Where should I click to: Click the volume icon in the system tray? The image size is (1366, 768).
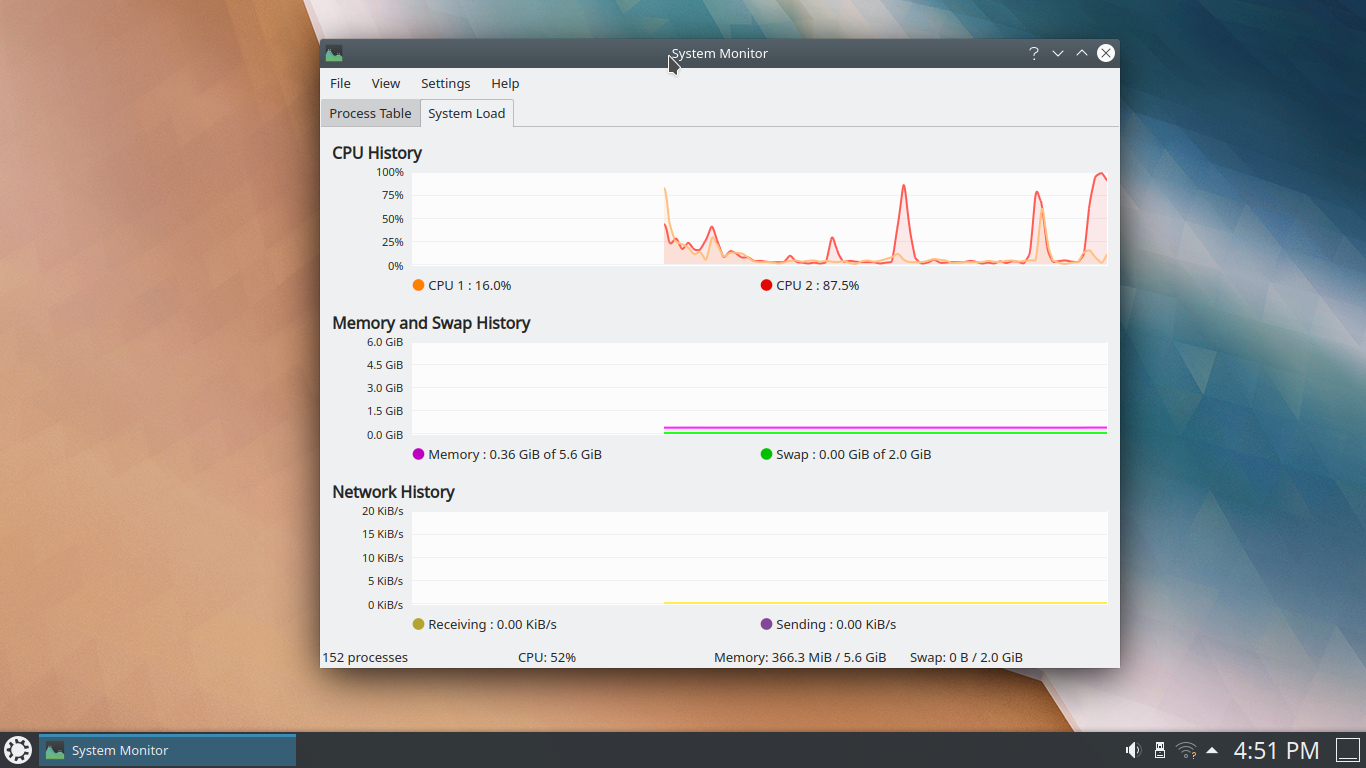click(1134, 749)
